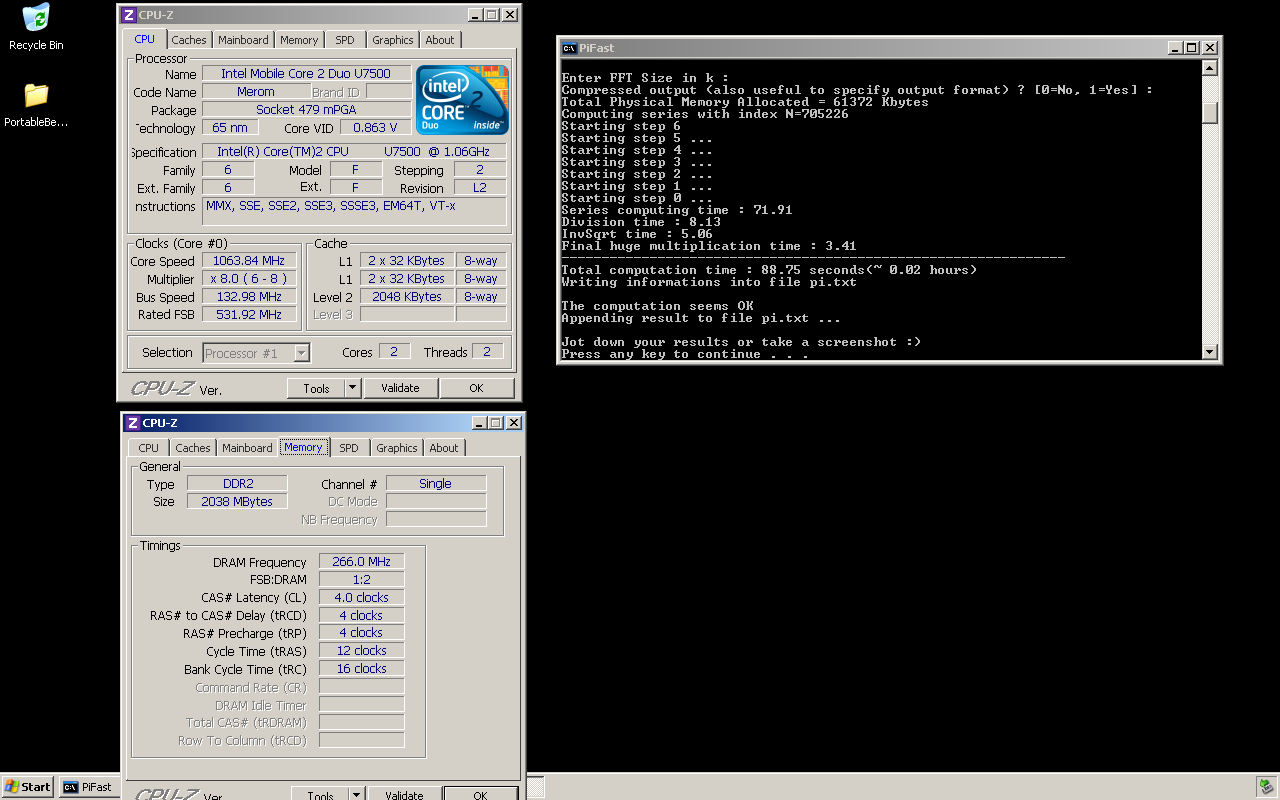Click DRAM Frequency value 266.0 MHz
1280x800 pixels.
(x=362, y=562)
